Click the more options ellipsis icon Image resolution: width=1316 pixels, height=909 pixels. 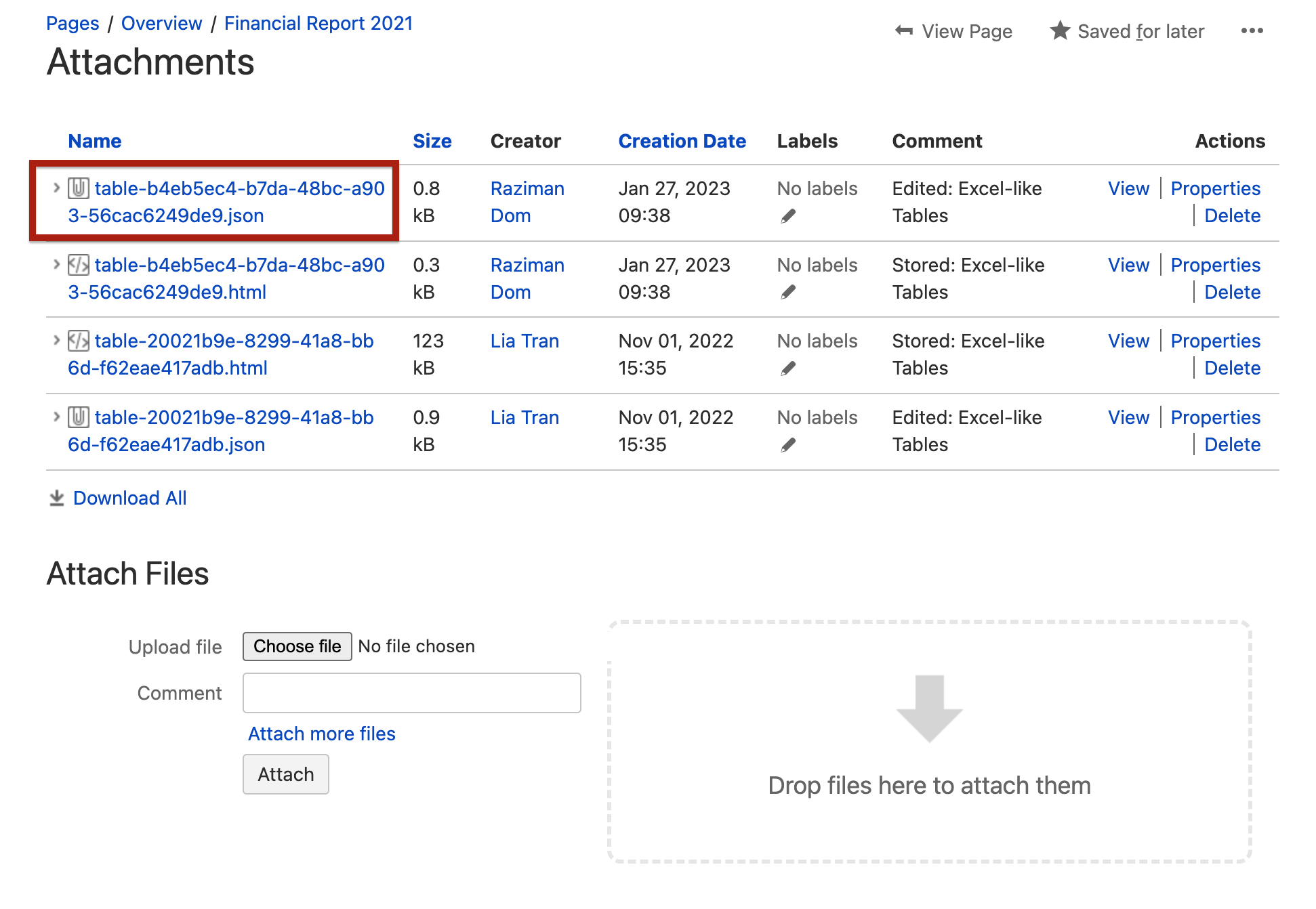1252,31
